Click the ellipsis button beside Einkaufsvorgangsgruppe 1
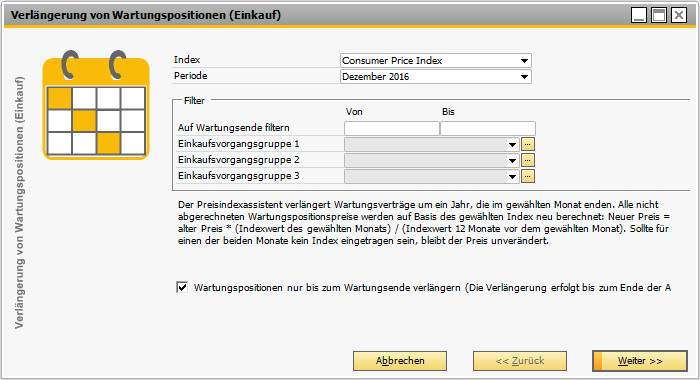700x380 pixels. click(x=528, y=144)
